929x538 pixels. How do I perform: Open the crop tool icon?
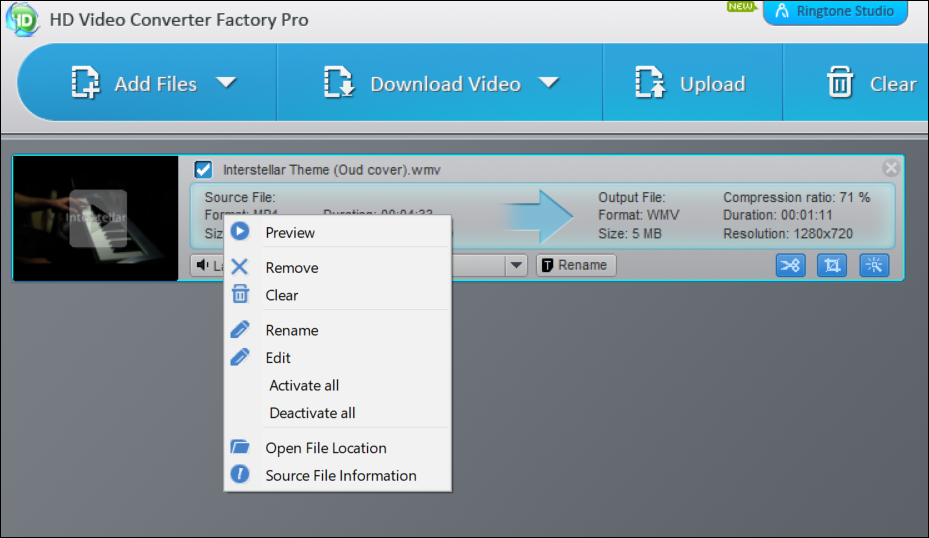(x=832, y=265)
